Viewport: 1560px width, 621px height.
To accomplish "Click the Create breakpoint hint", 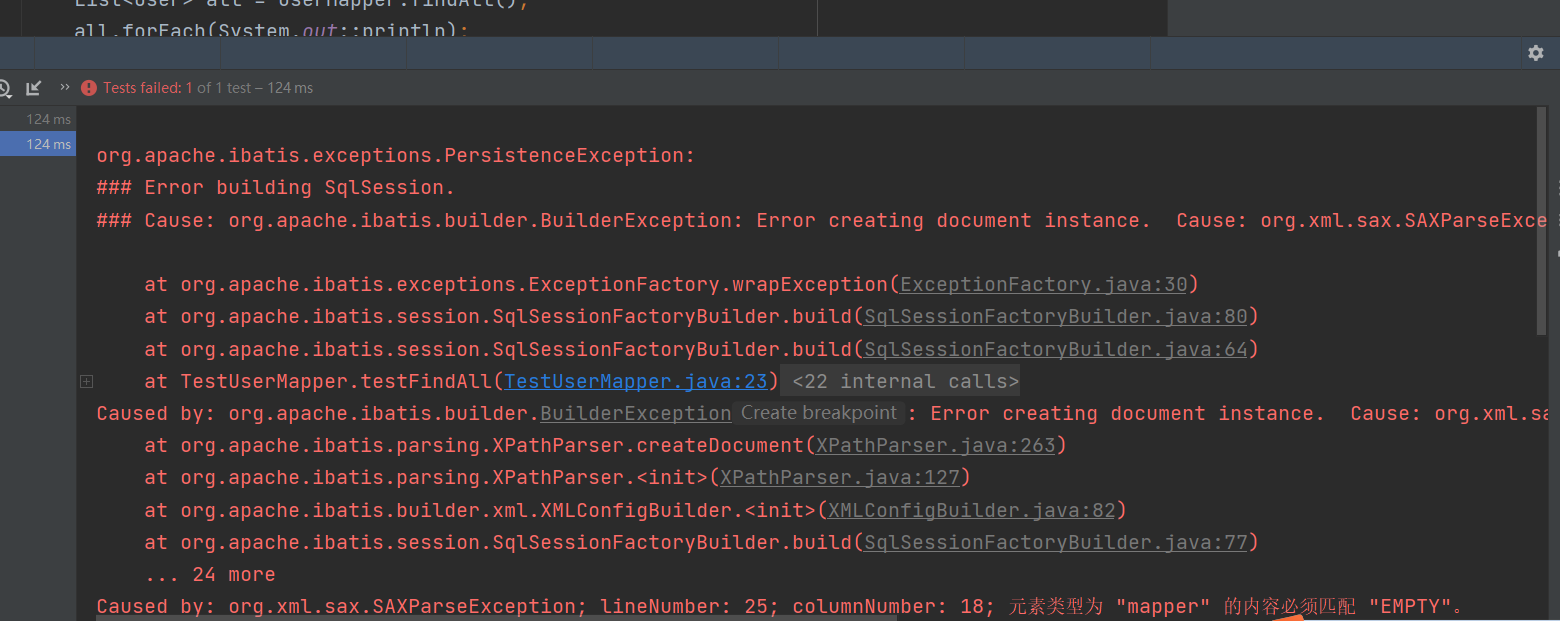I will 819,413.
